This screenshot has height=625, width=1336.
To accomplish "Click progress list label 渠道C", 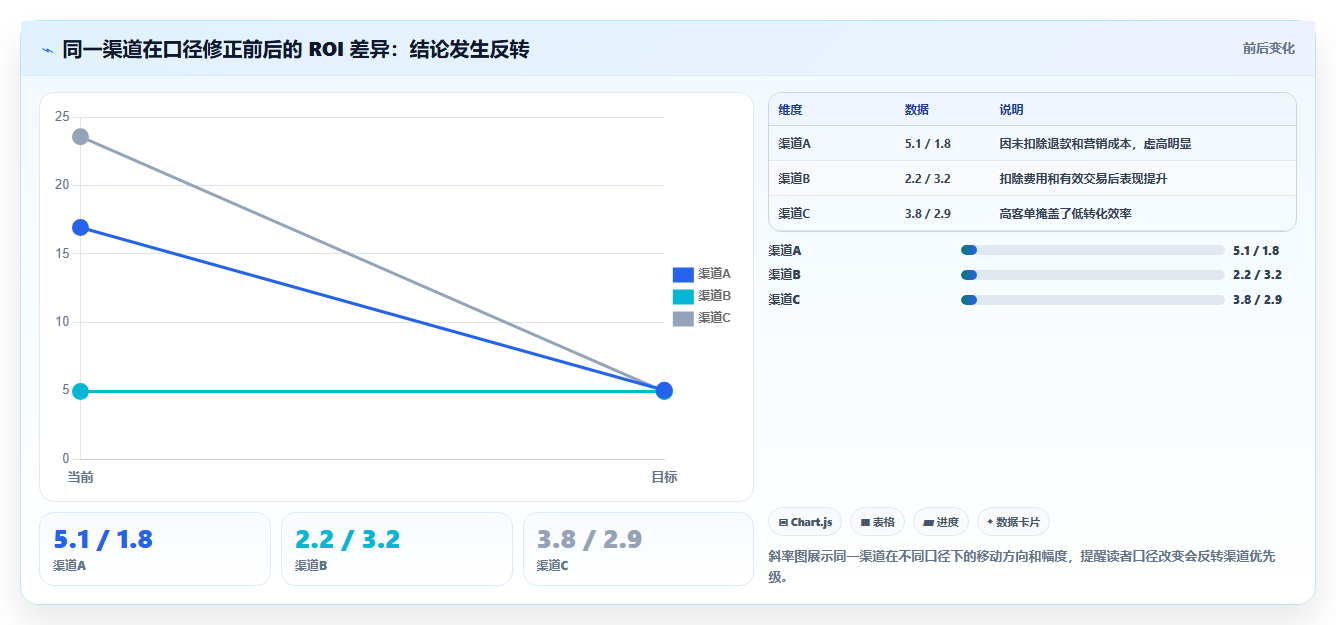I will 784,299.
